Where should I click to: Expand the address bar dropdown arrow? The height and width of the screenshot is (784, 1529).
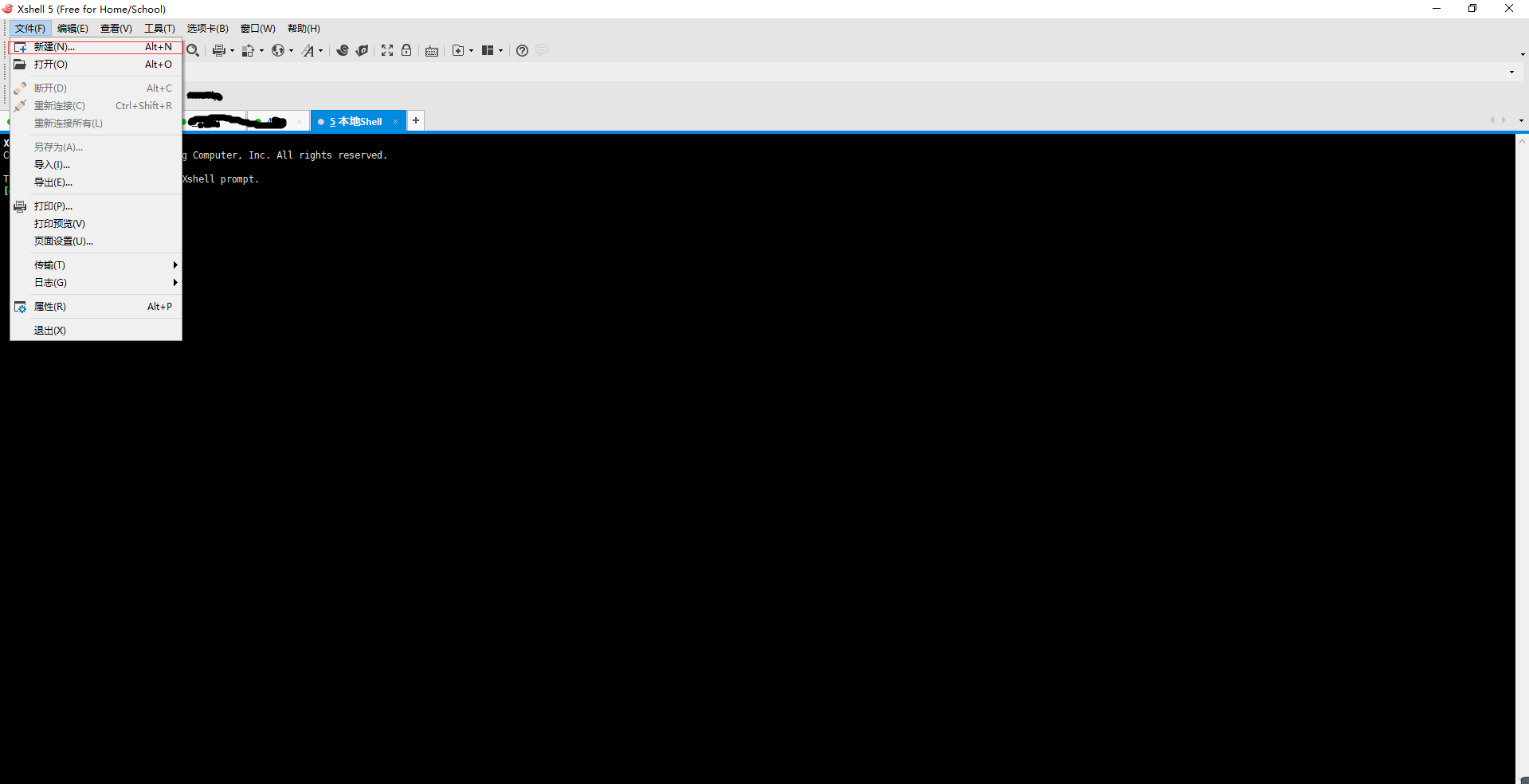pos(1511,72)
